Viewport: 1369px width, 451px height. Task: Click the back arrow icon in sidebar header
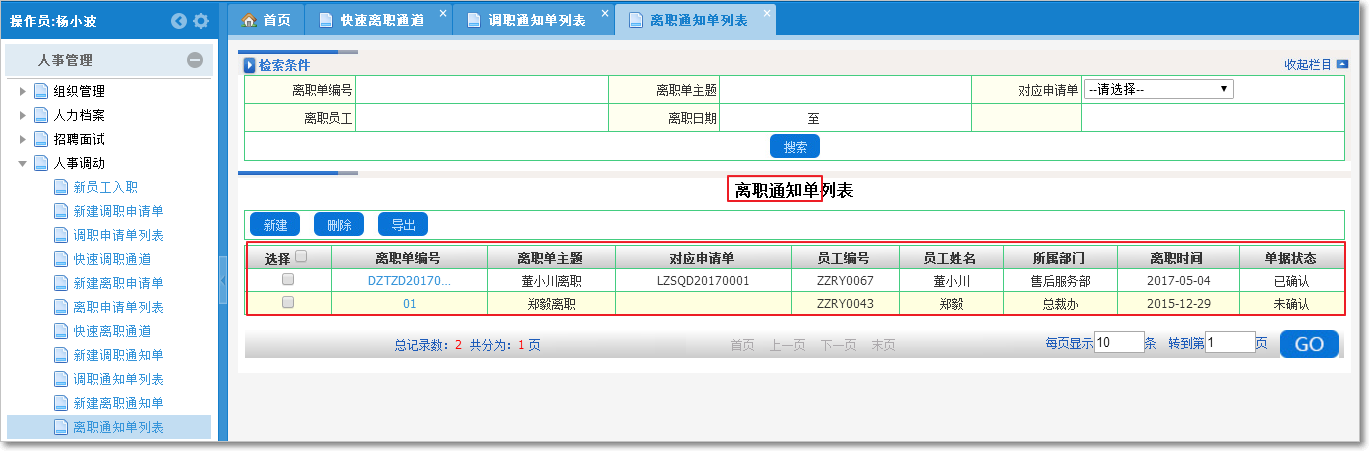(179, 21)
